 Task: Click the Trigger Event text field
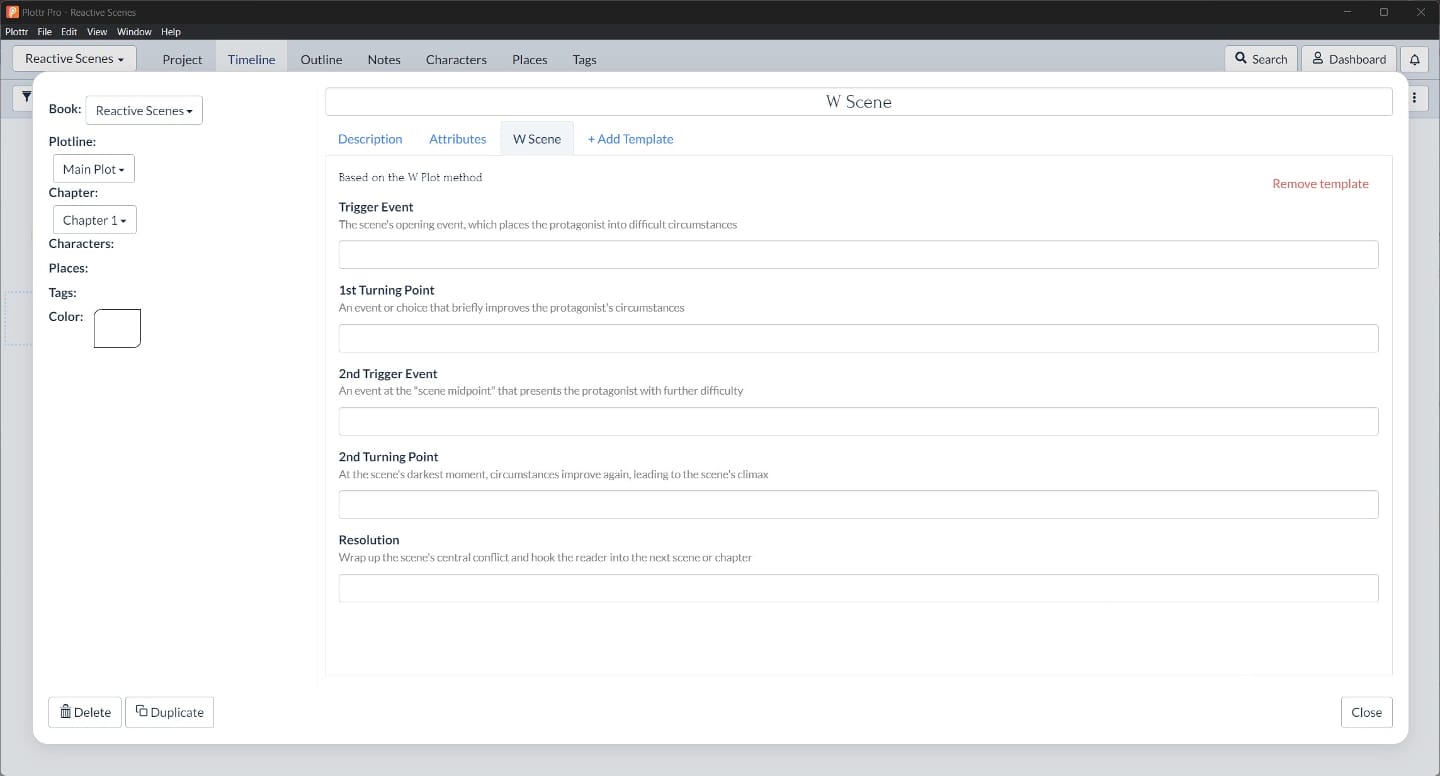(858, 255)
